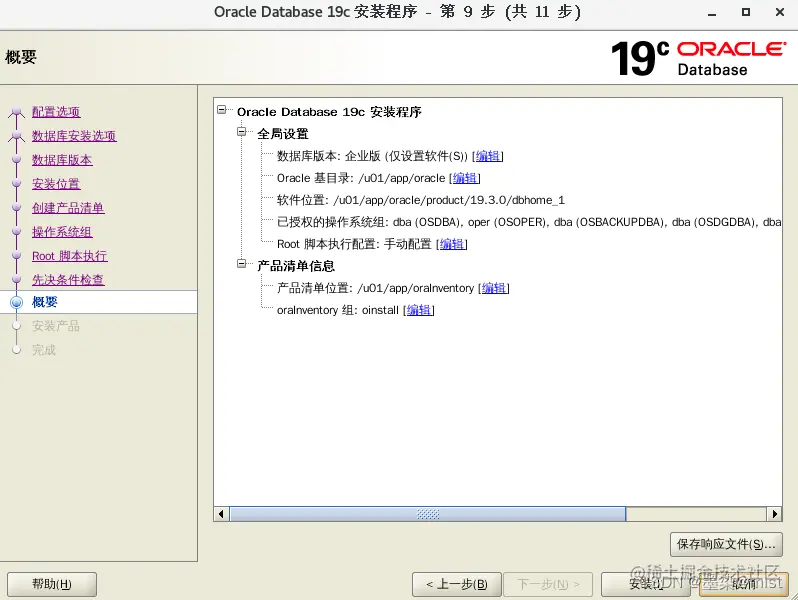The image size is (798, 600).
Task: Edit the Root 脚本执行配置 link
Action: pos(452,244)
